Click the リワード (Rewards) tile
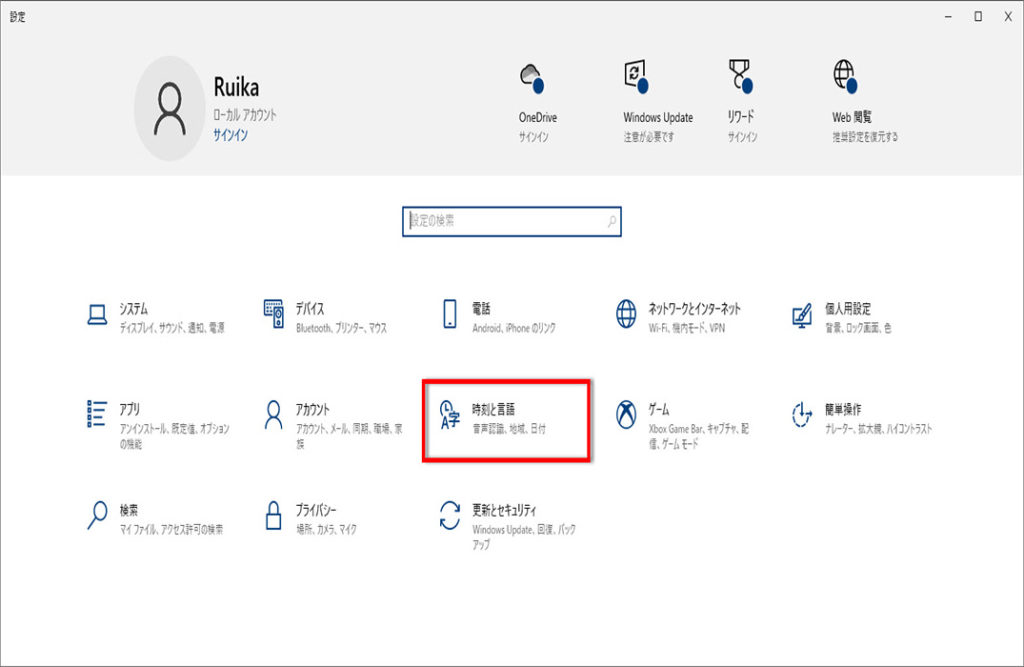 tap(741, 100)
